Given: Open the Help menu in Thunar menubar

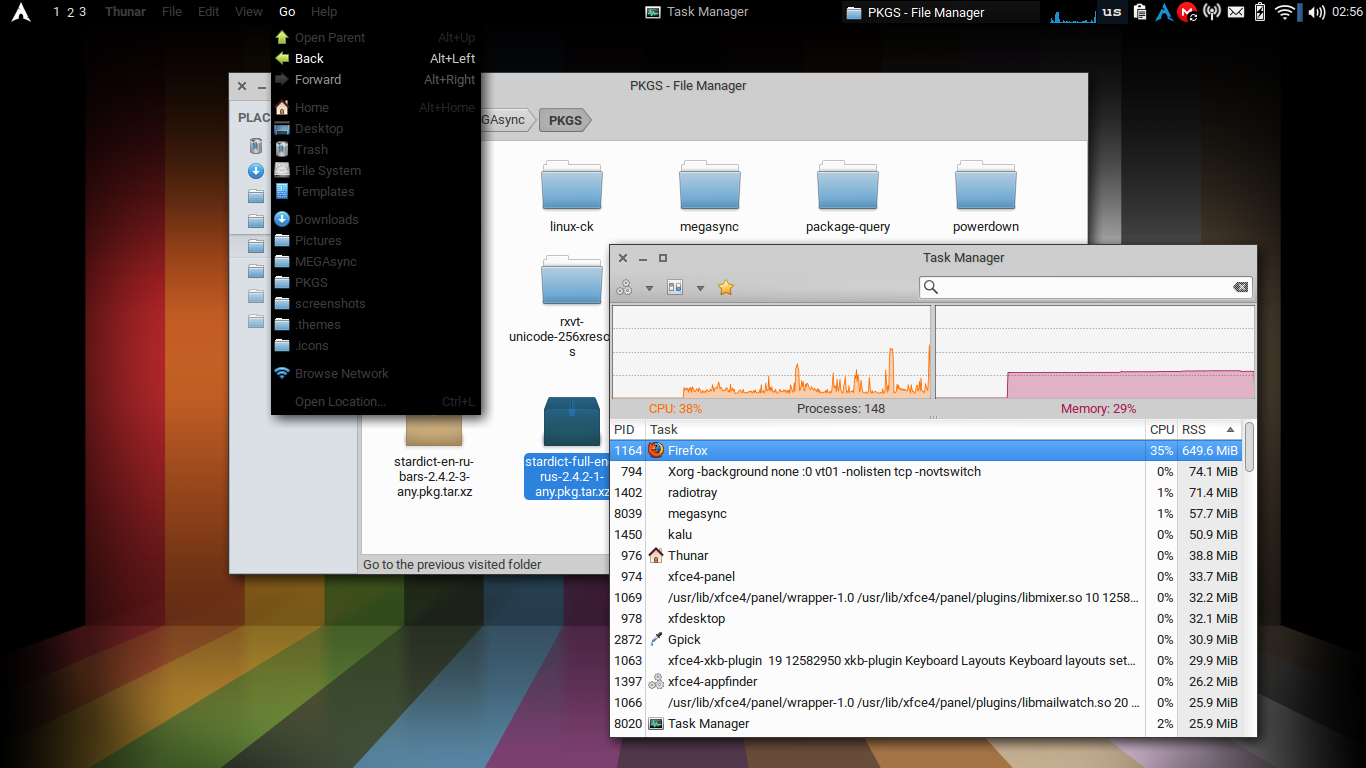Looking at the screenshot, I should click(324, 12).
